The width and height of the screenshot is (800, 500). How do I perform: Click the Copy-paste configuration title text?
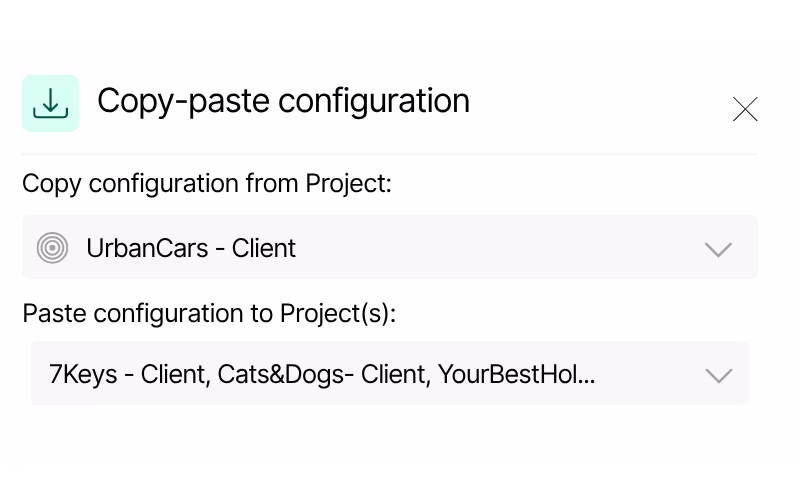(283, 102)
